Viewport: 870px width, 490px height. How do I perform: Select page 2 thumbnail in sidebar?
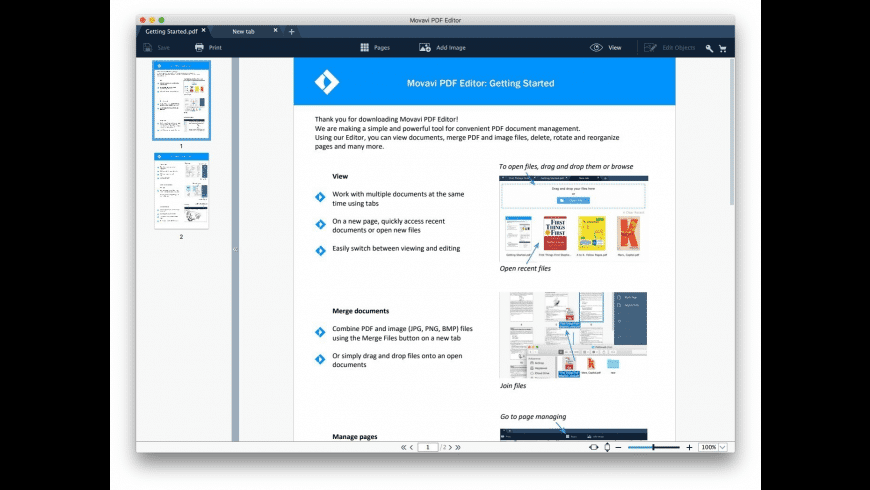(x=181, y=191)
